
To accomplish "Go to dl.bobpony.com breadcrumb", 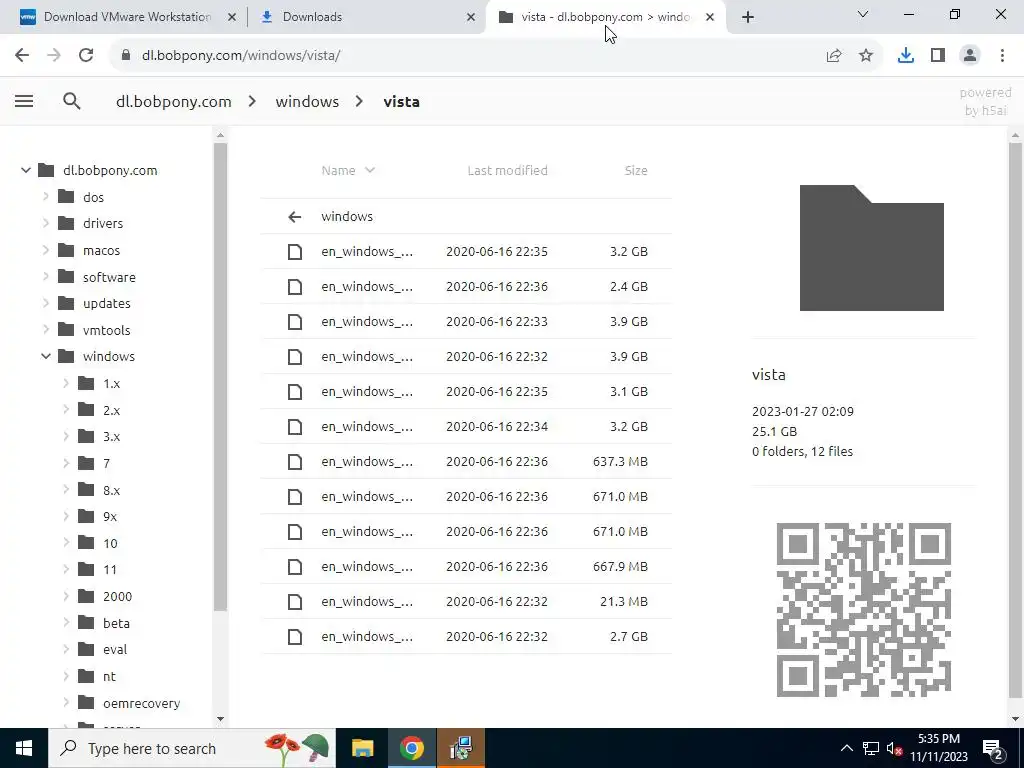I will tap(174, 102).
